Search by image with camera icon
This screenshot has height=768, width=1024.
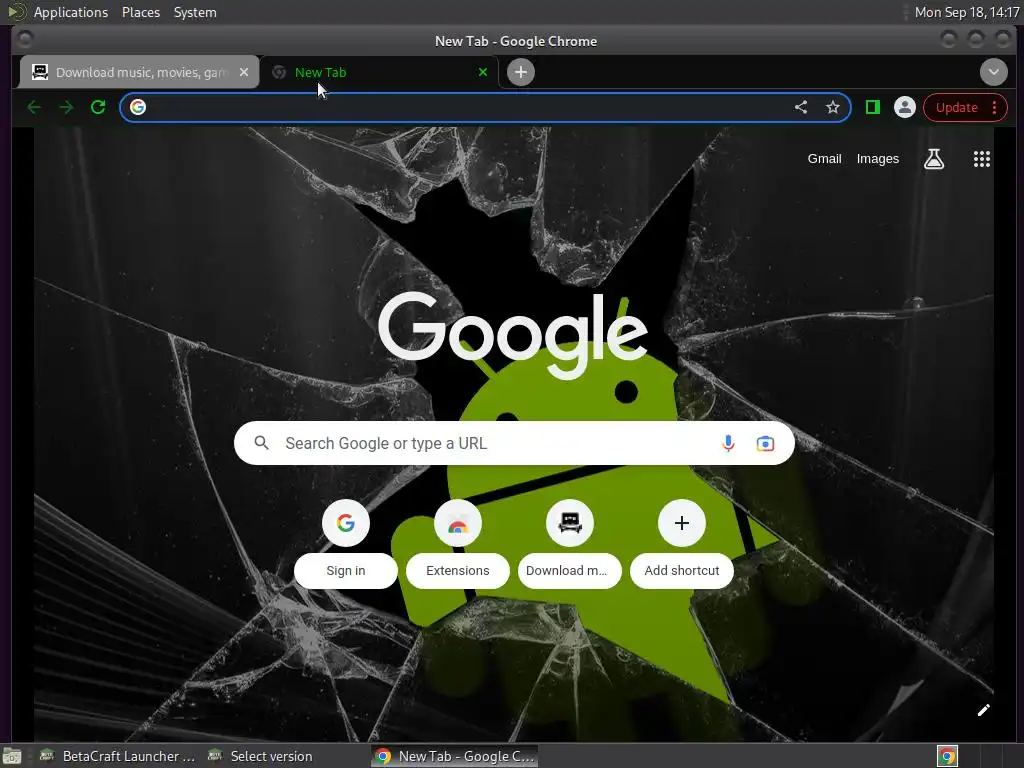pyautogui.click(x=765, y=443)
